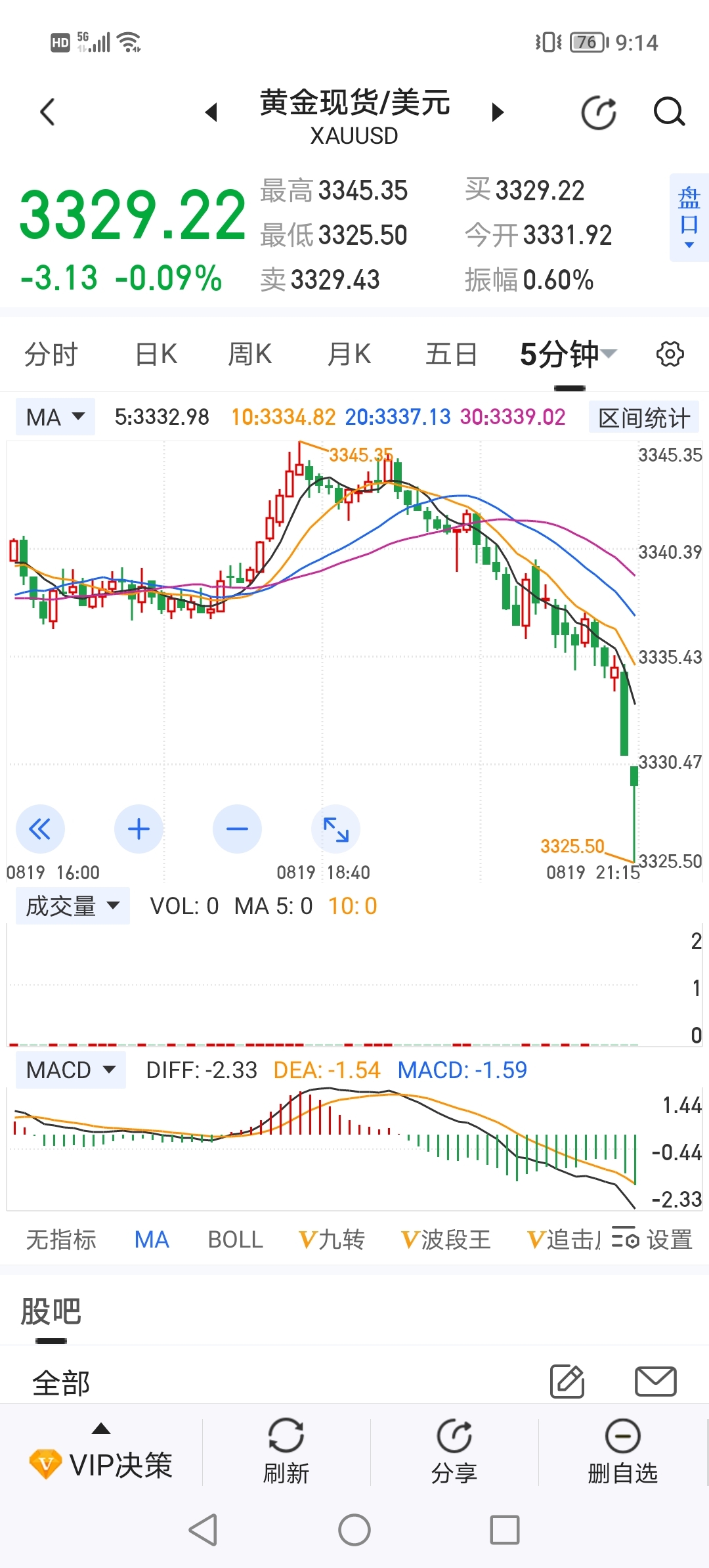Screen dimensions: 709x1568
Task: Select the V波段王 indicator
Action: (x=446, y=1240)
